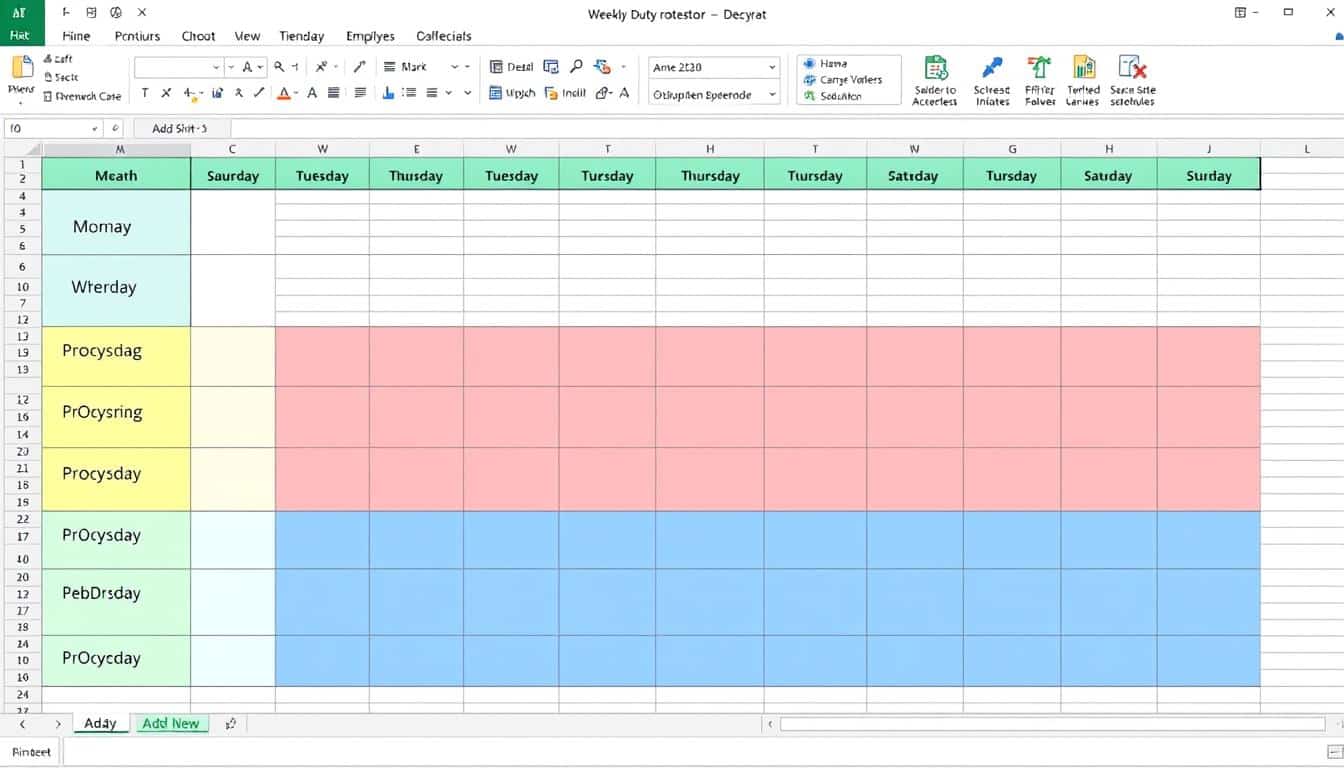
Task: Click the Sodulton green icon
Action: pos(810,96)
